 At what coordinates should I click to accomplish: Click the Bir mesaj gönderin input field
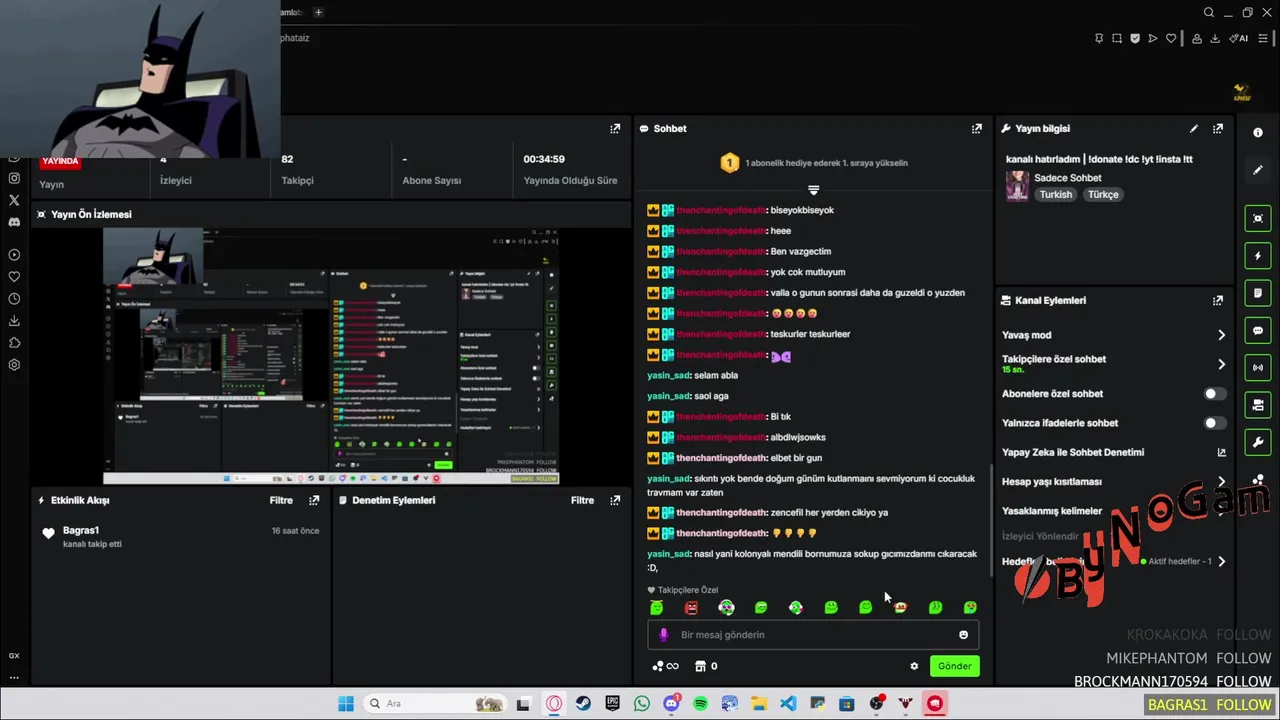coord(813,635)
